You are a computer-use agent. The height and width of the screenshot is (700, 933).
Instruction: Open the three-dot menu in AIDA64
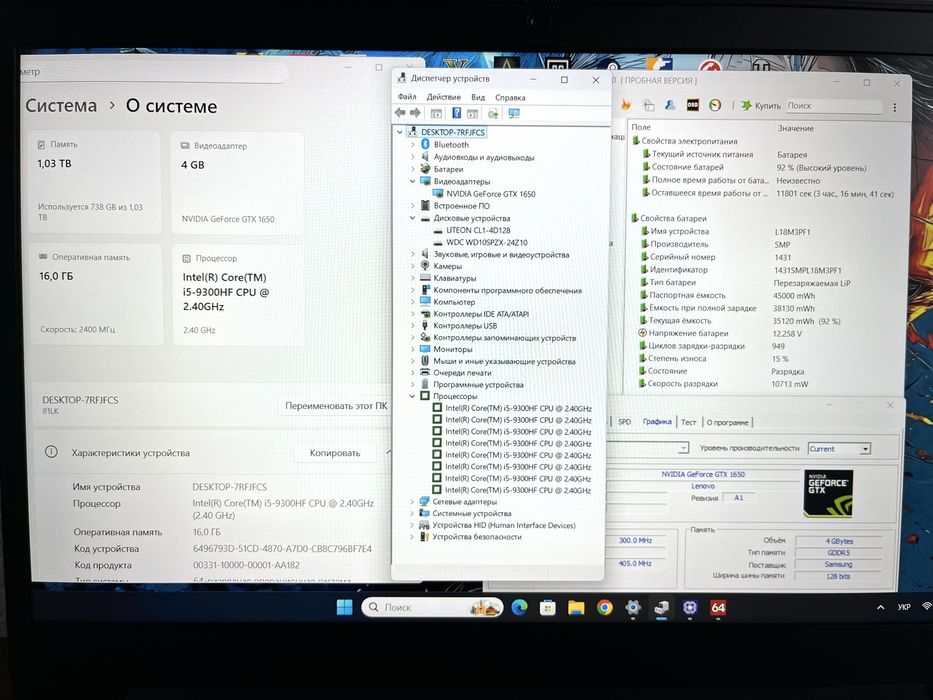coord(894,107)
